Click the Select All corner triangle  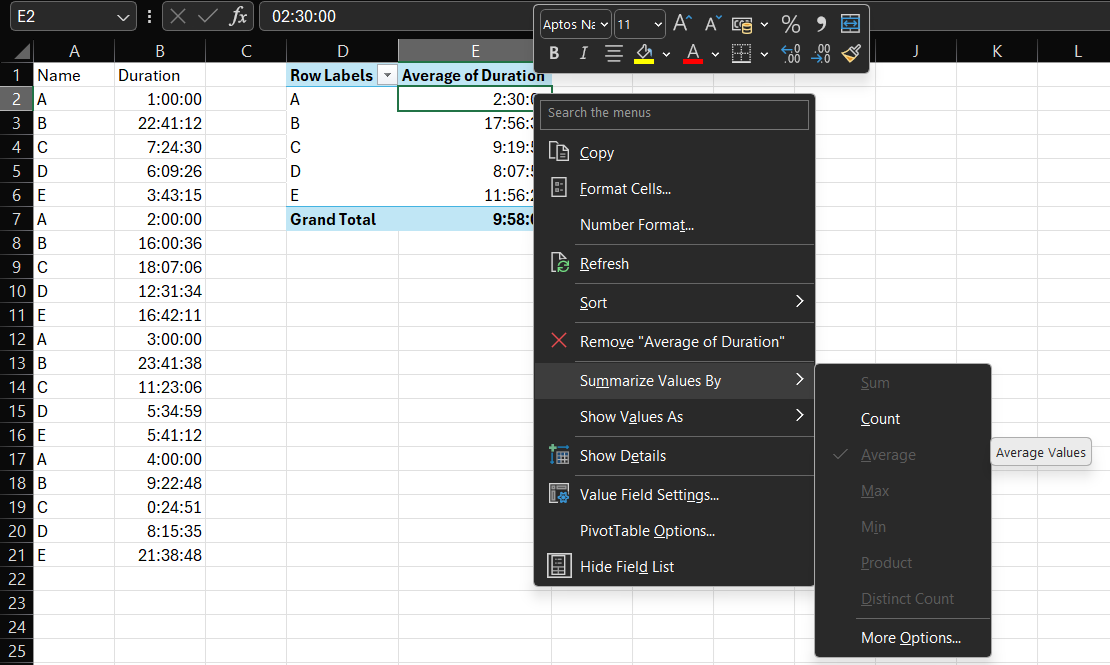(22, 51)
